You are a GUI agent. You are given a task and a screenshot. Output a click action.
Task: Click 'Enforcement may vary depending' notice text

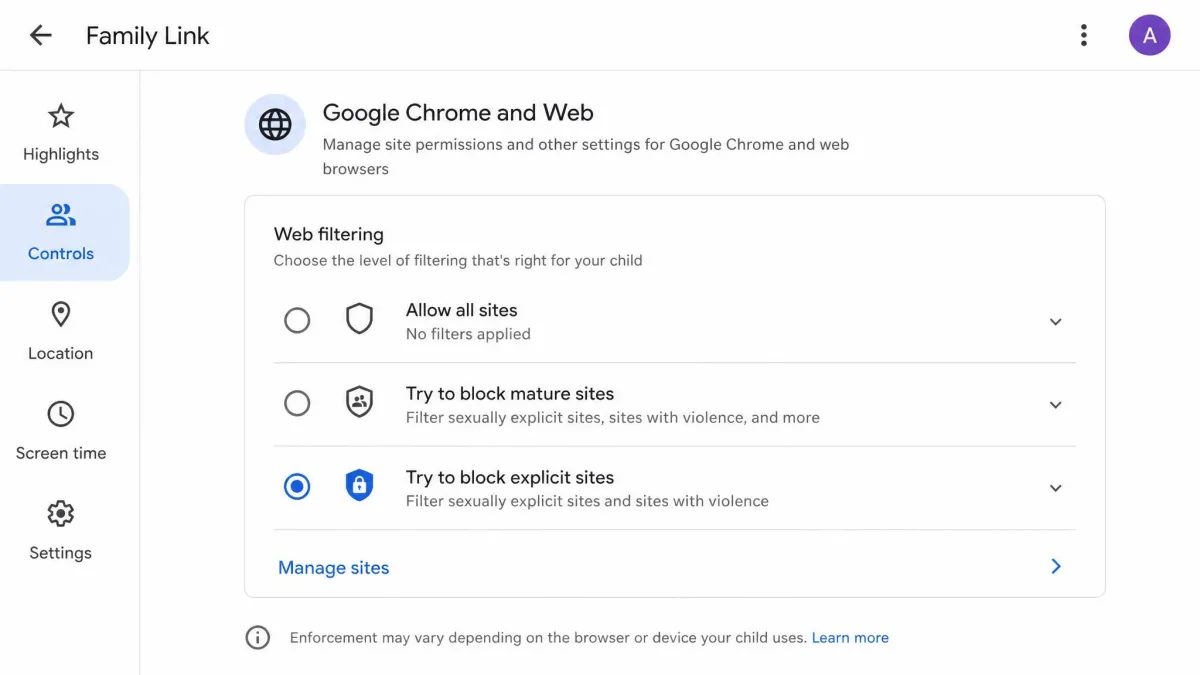coord(548,637)
